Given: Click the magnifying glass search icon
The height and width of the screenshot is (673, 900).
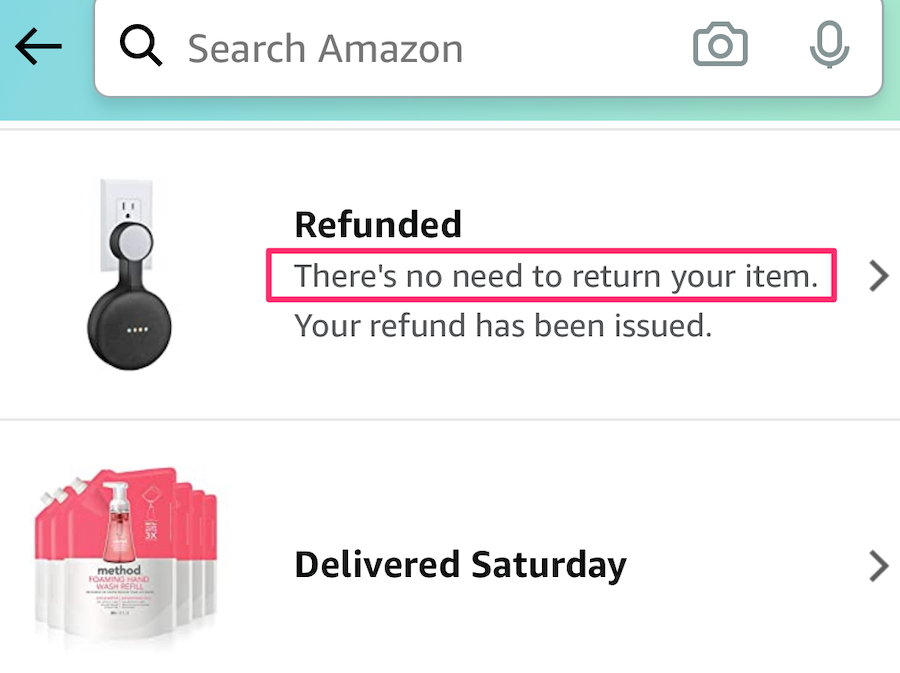Looking at the screenshot, I should tap(140, 47).
